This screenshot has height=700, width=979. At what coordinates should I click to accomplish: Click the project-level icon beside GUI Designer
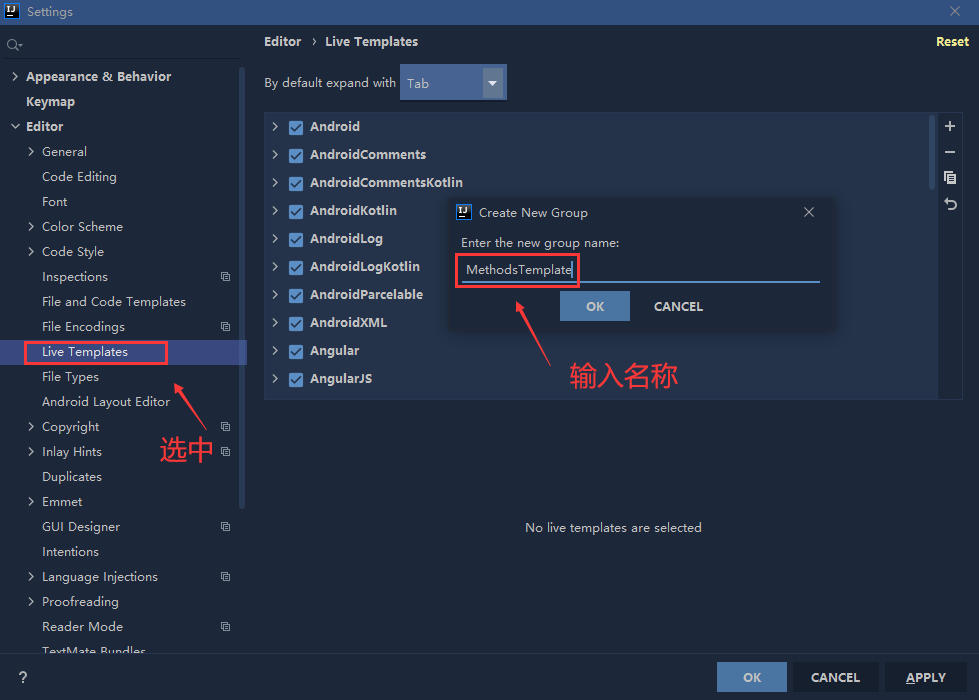click(x=225, y=526)
